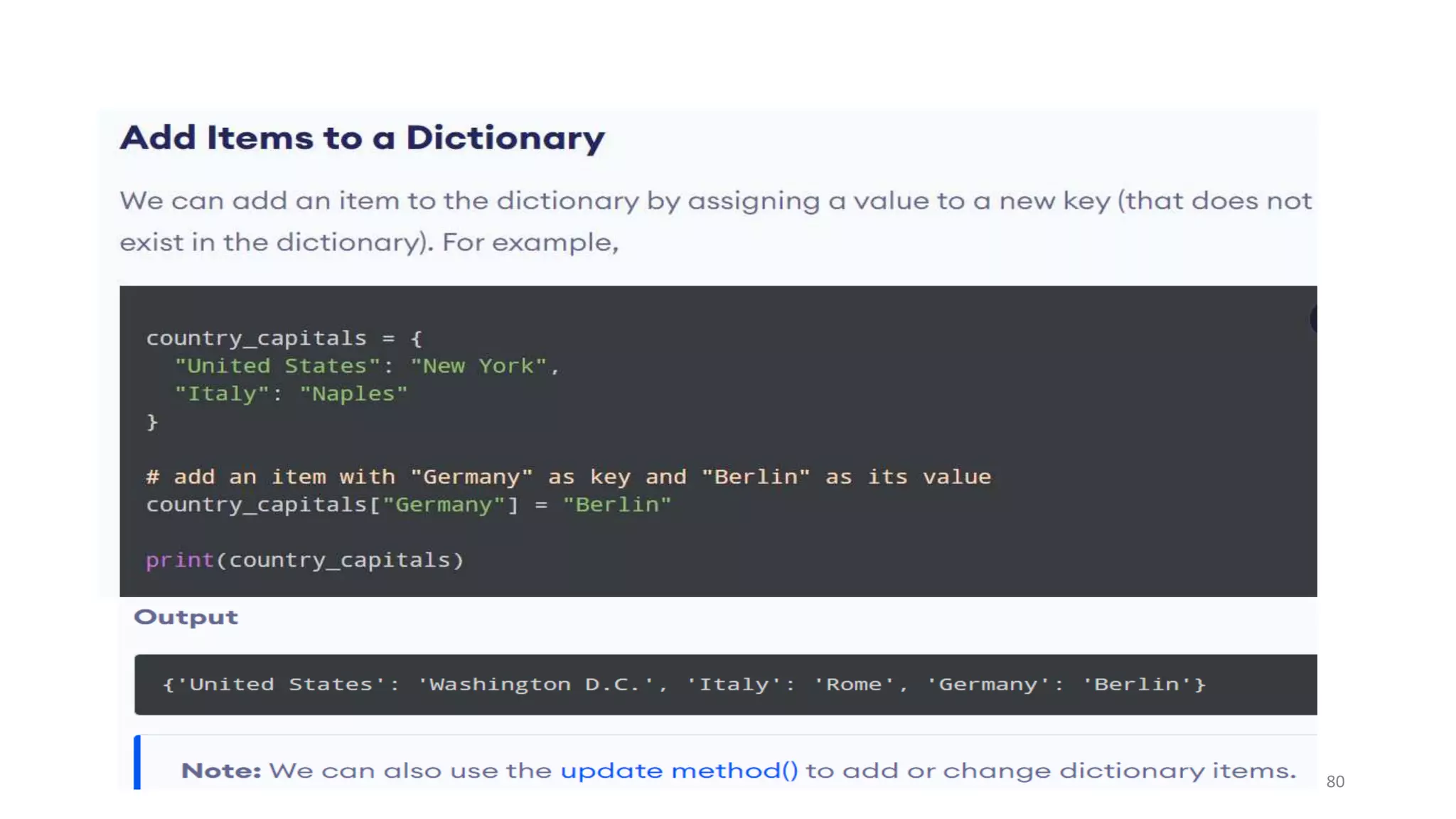
Task: Open the 'update method()' link
Action: [x=679, y=771]
